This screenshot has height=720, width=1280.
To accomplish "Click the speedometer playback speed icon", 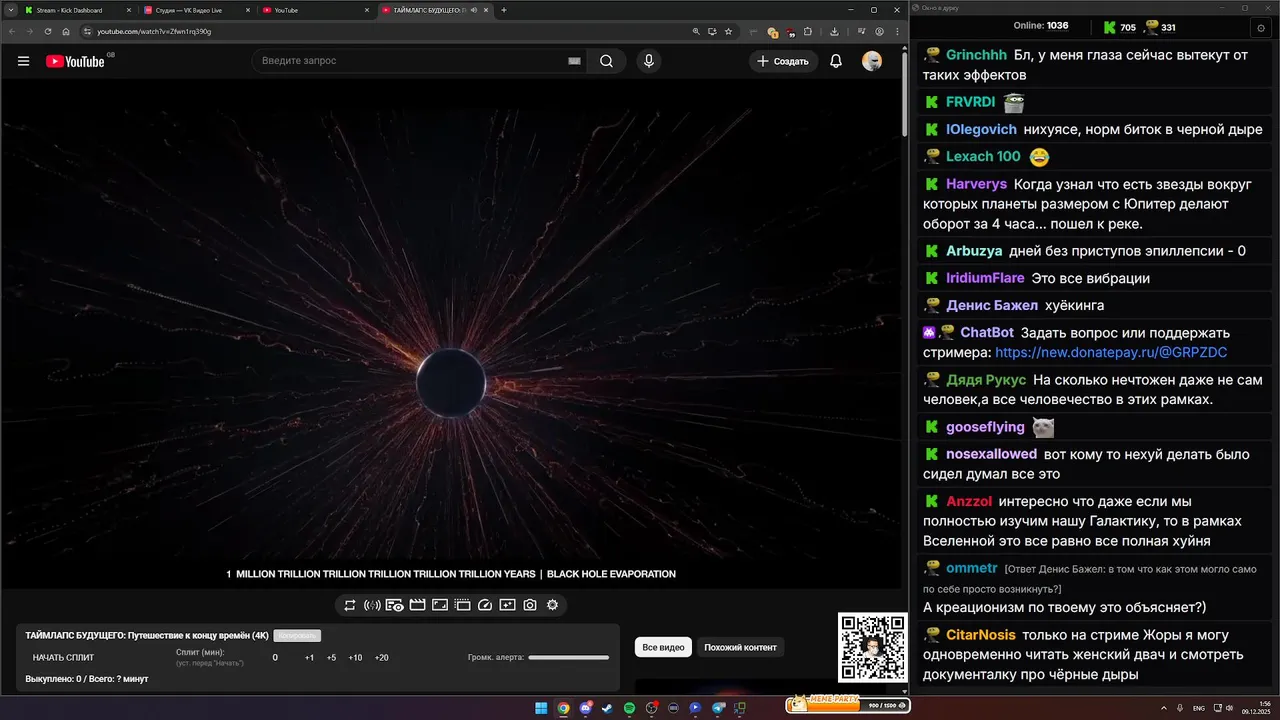I will (x=485, y=605).
